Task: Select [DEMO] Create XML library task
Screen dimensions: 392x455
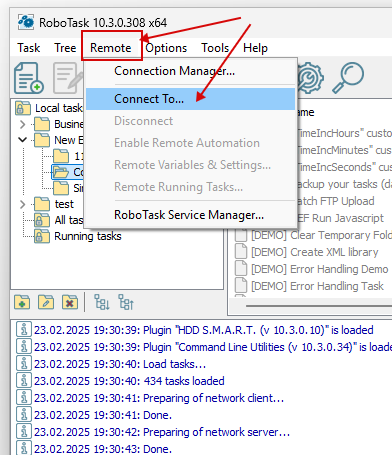Action: pos(315,252)
